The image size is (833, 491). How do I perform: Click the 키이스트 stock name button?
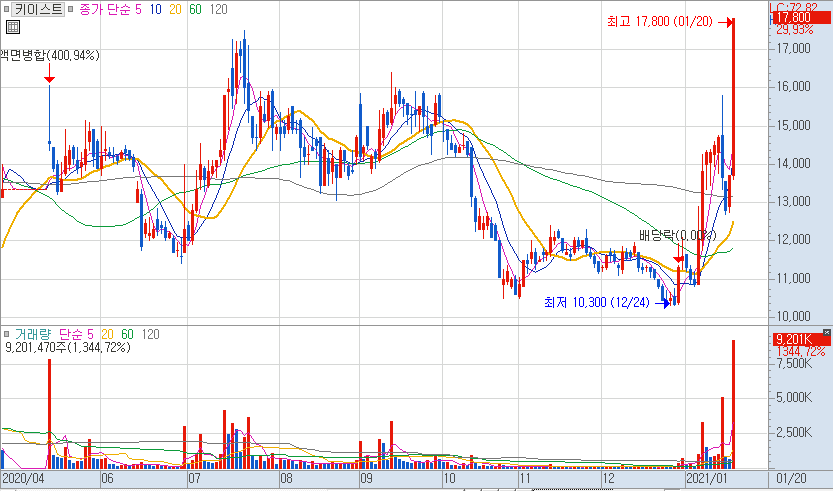[38, 10]
